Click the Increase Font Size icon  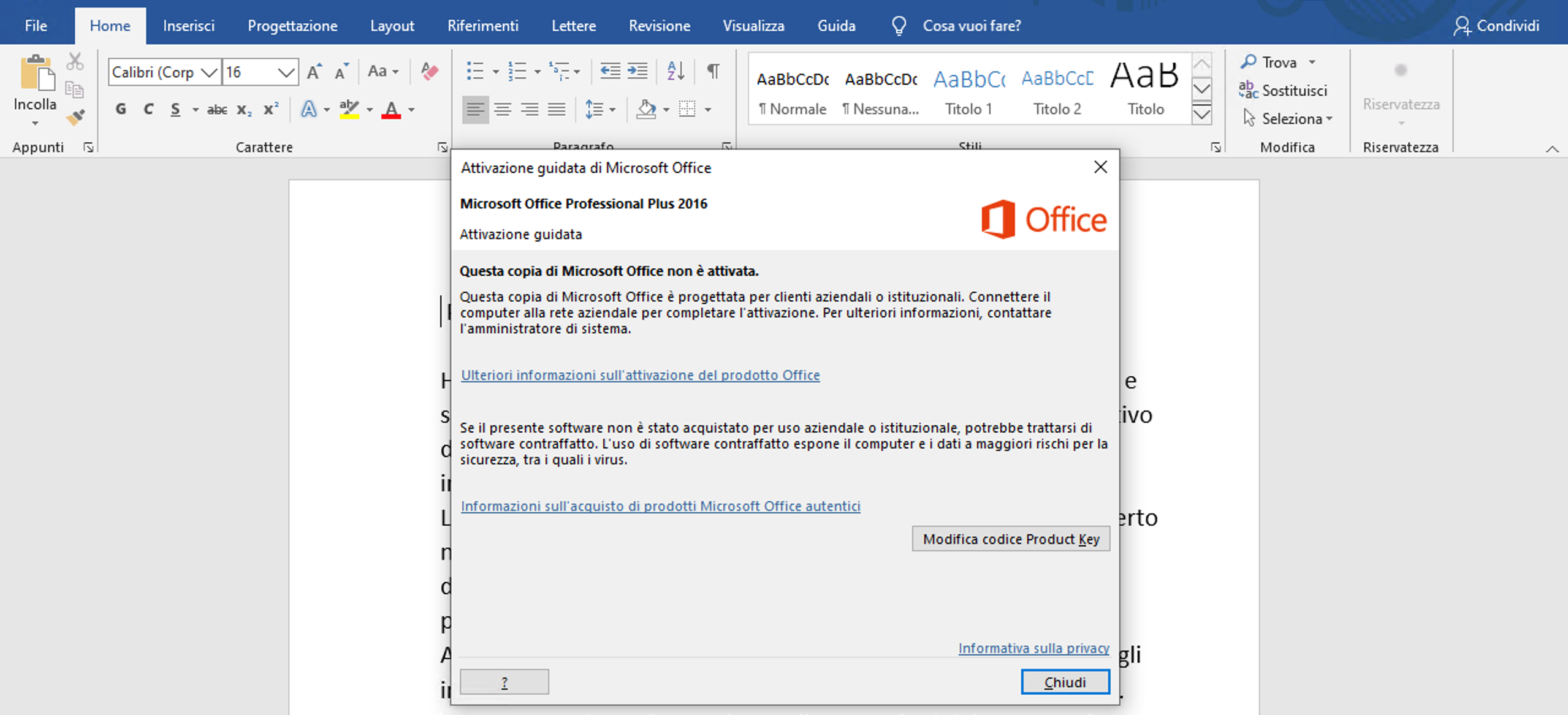point(314,72)
